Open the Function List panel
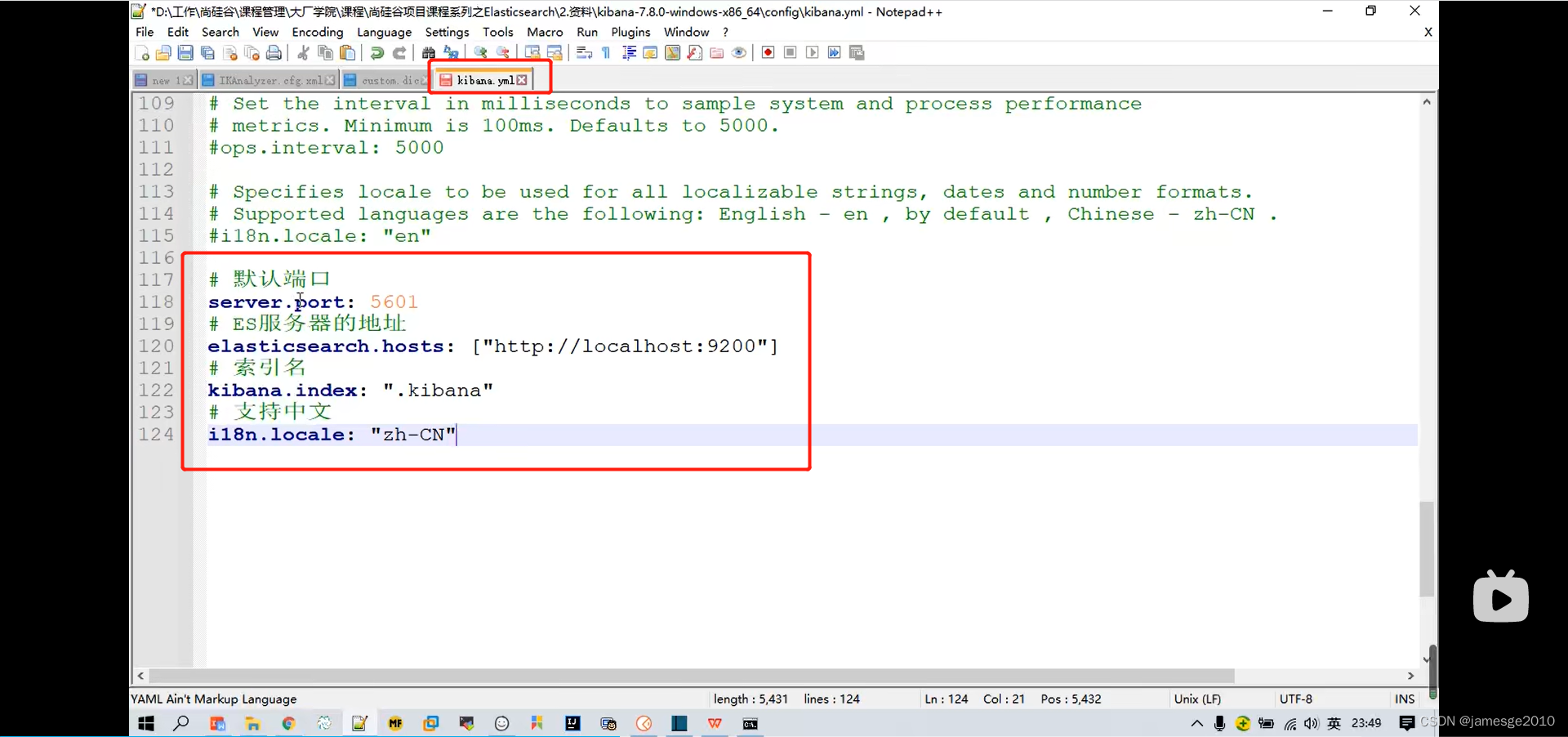Screen dimensions: 1568x737 pos(695,53)
